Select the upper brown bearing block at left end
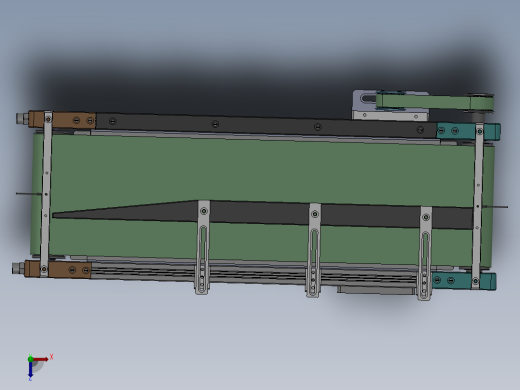The height and width of the screenshot is (390, 520). click(x=62, y=120)
